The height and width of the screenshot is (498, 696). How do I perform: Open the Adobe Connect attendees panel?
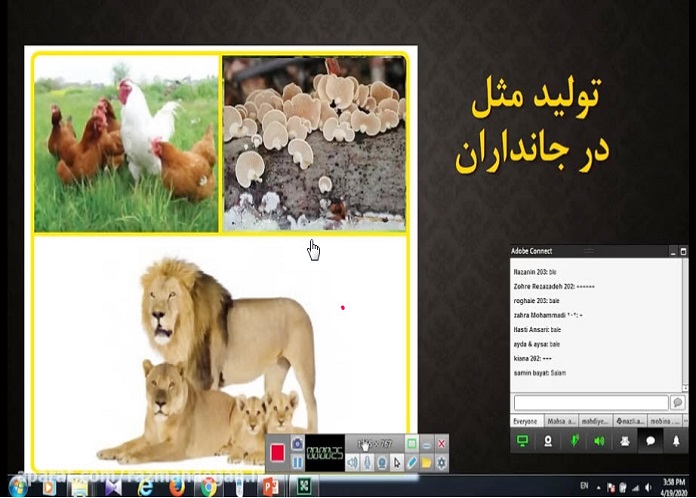625,441
